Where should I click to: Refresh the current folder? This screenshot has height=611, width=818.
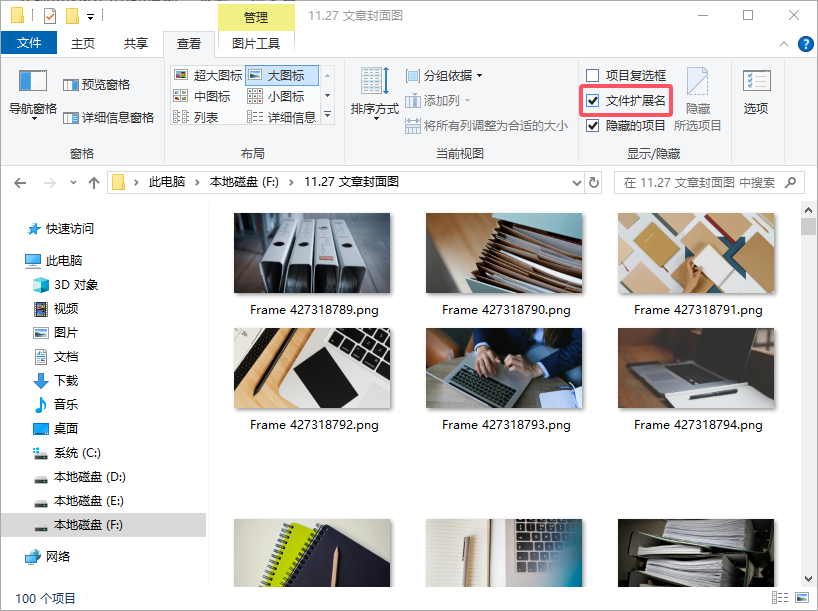(593, 182)
